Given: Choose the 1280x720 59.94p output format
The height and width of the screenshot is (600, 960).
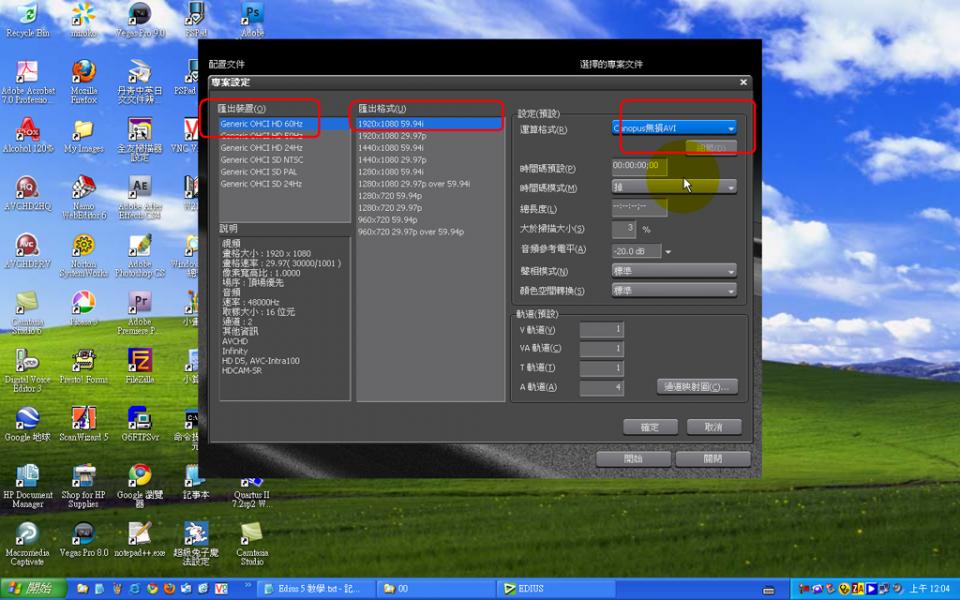Looking at the screenshot, I should pos(390,196).
